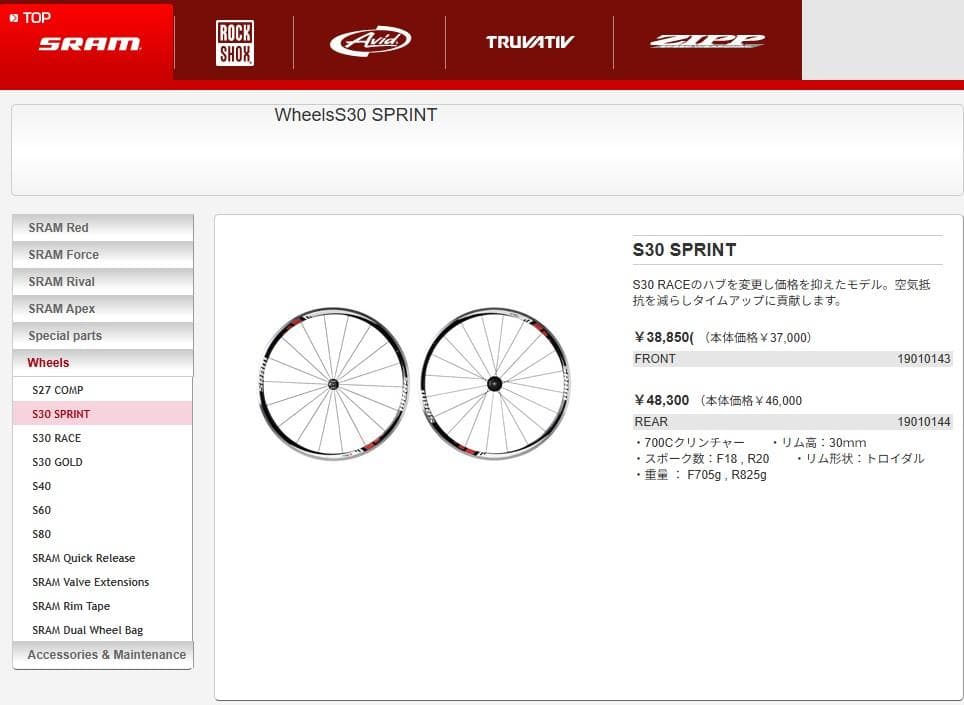
Task: Click the REAR label row
Action: click(792, 422)
